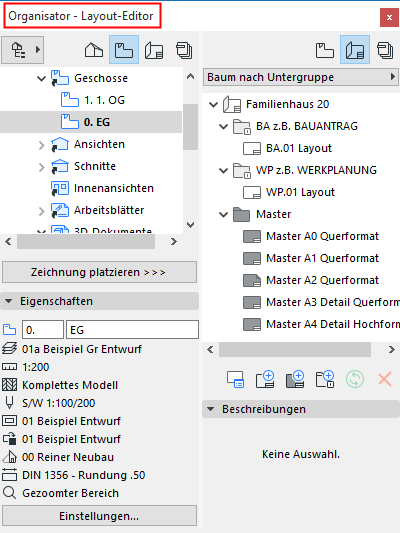Select Master A4 Detail Hochformat
This screenshot has width=400, height=533.
[333, 324]
